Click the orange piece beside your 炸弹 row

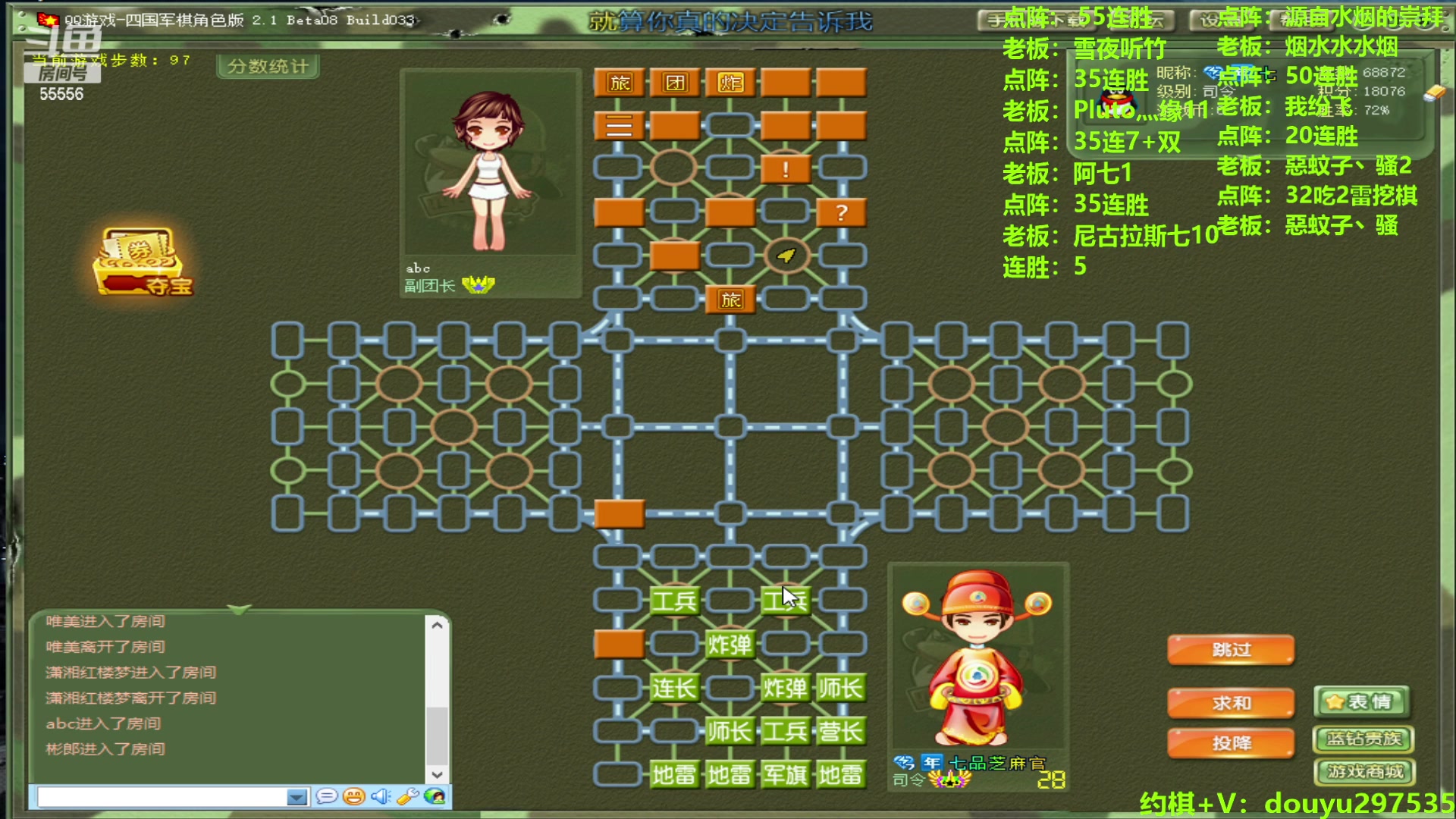[x=619, y=645]
